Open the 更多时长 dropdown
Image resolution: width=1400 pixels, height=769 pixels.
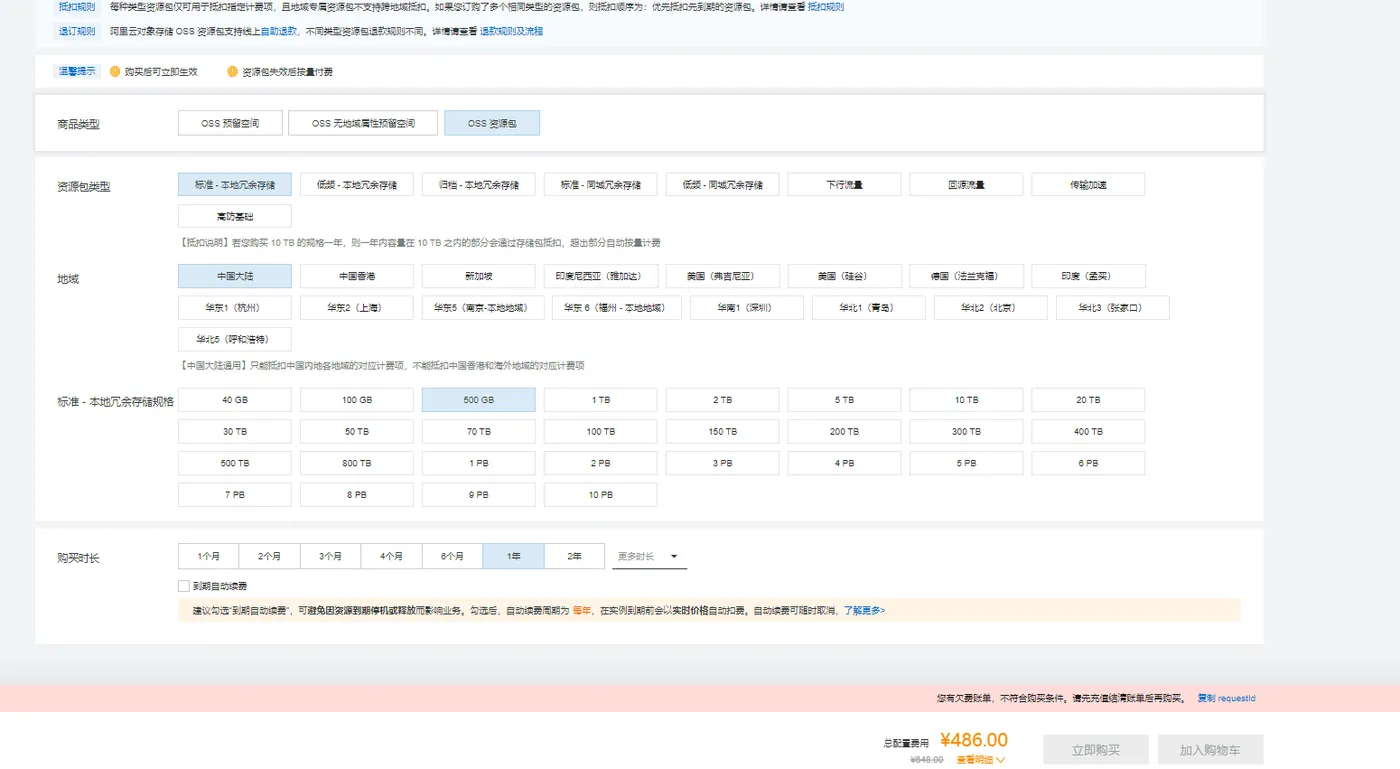click(x=649, y=556)
